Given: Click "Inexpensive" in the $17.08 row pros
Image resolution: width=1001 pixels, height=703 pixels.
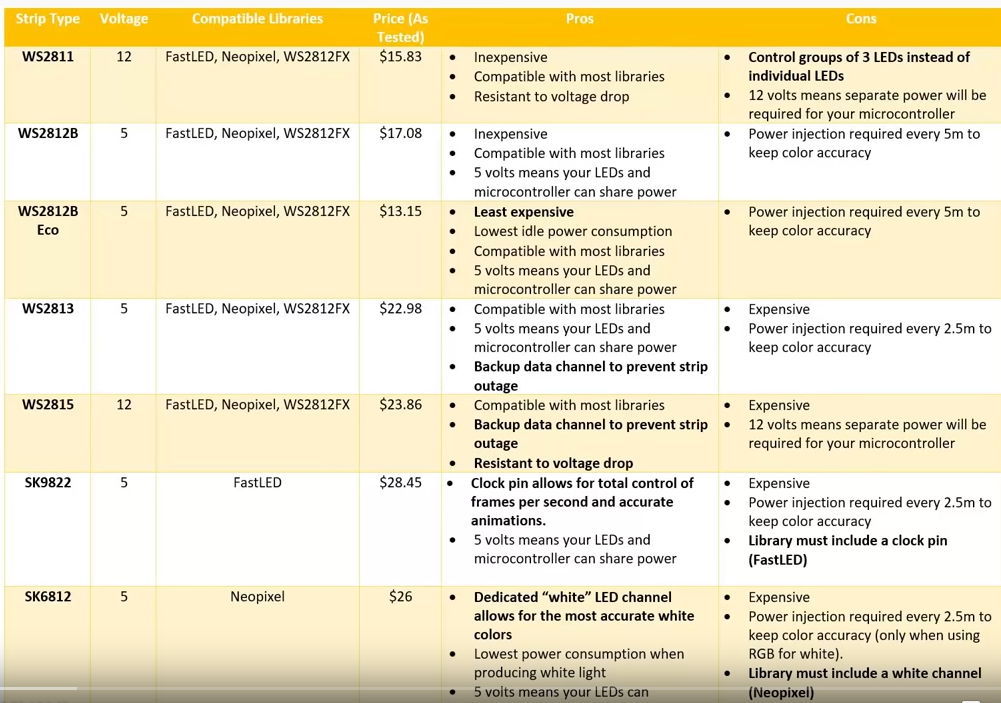Looking at the screenshot, I should click(510, 134).
